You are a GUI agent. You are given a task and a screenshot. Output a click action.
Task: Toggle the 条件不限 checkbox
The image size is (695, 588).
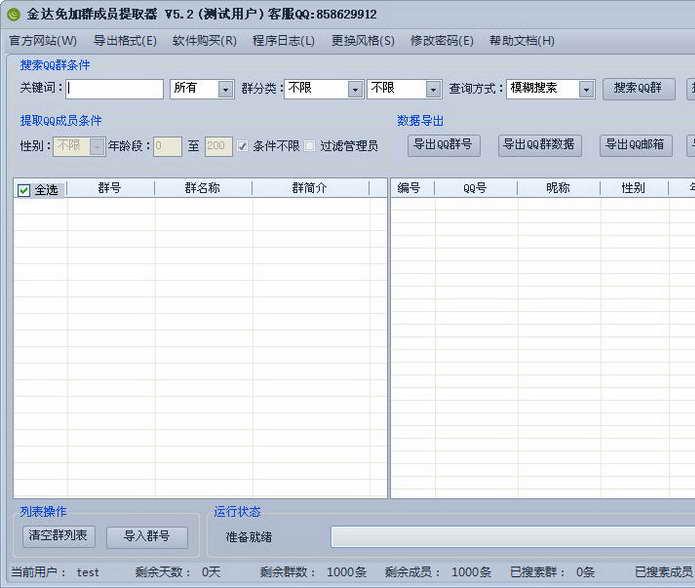[x=243, y=146]
